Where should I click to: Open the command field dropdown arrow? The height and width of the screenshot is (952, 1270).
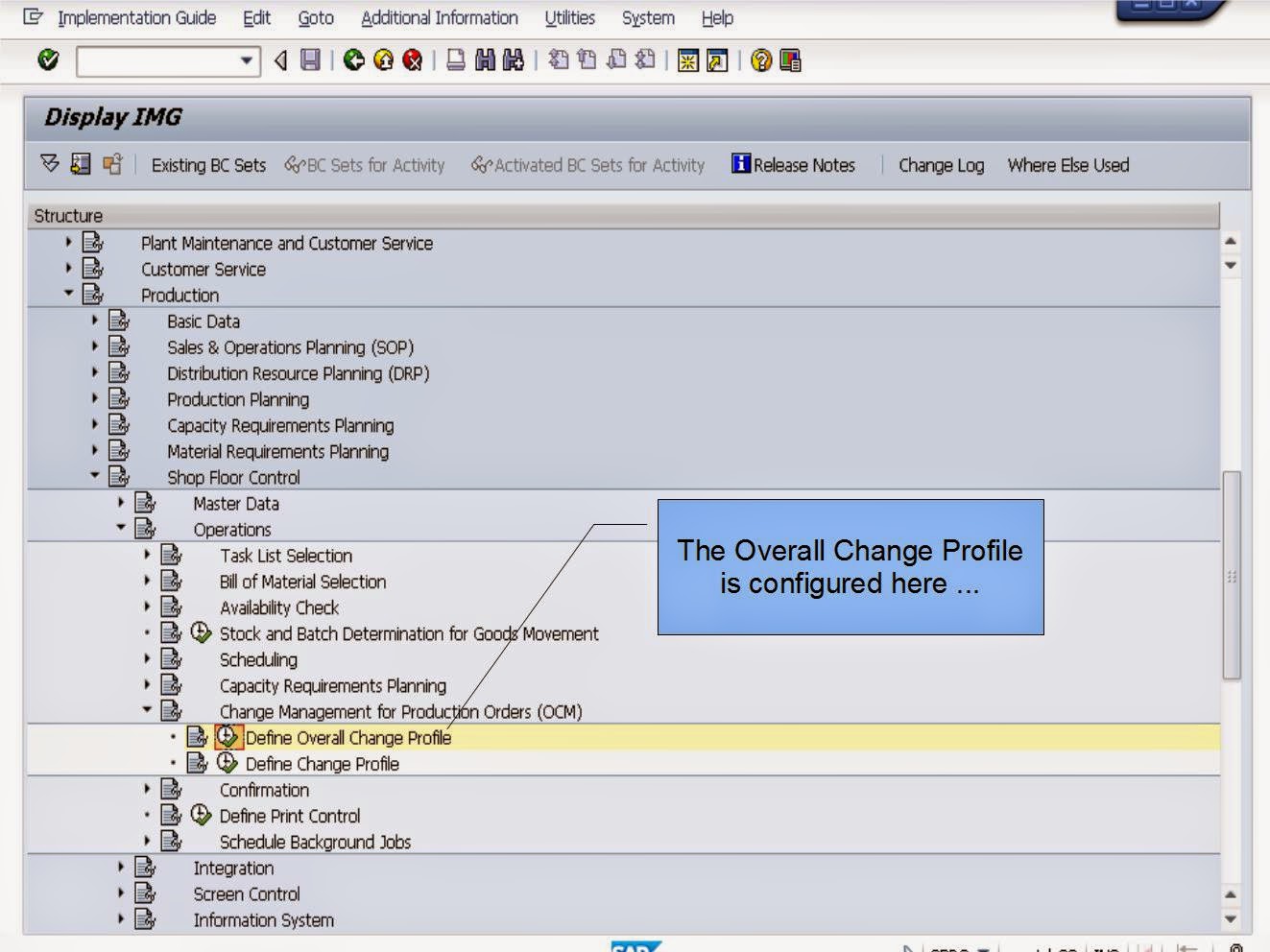248,60
